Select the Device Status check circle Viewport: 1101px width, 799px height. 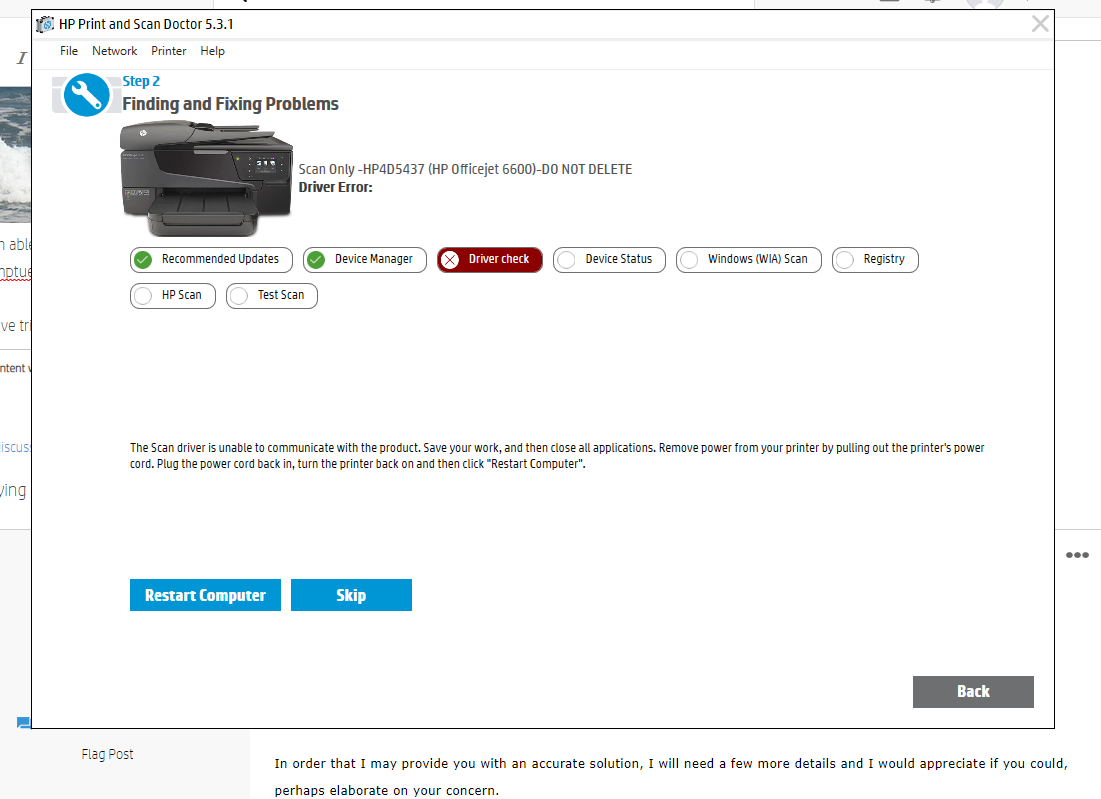point(567,260)
